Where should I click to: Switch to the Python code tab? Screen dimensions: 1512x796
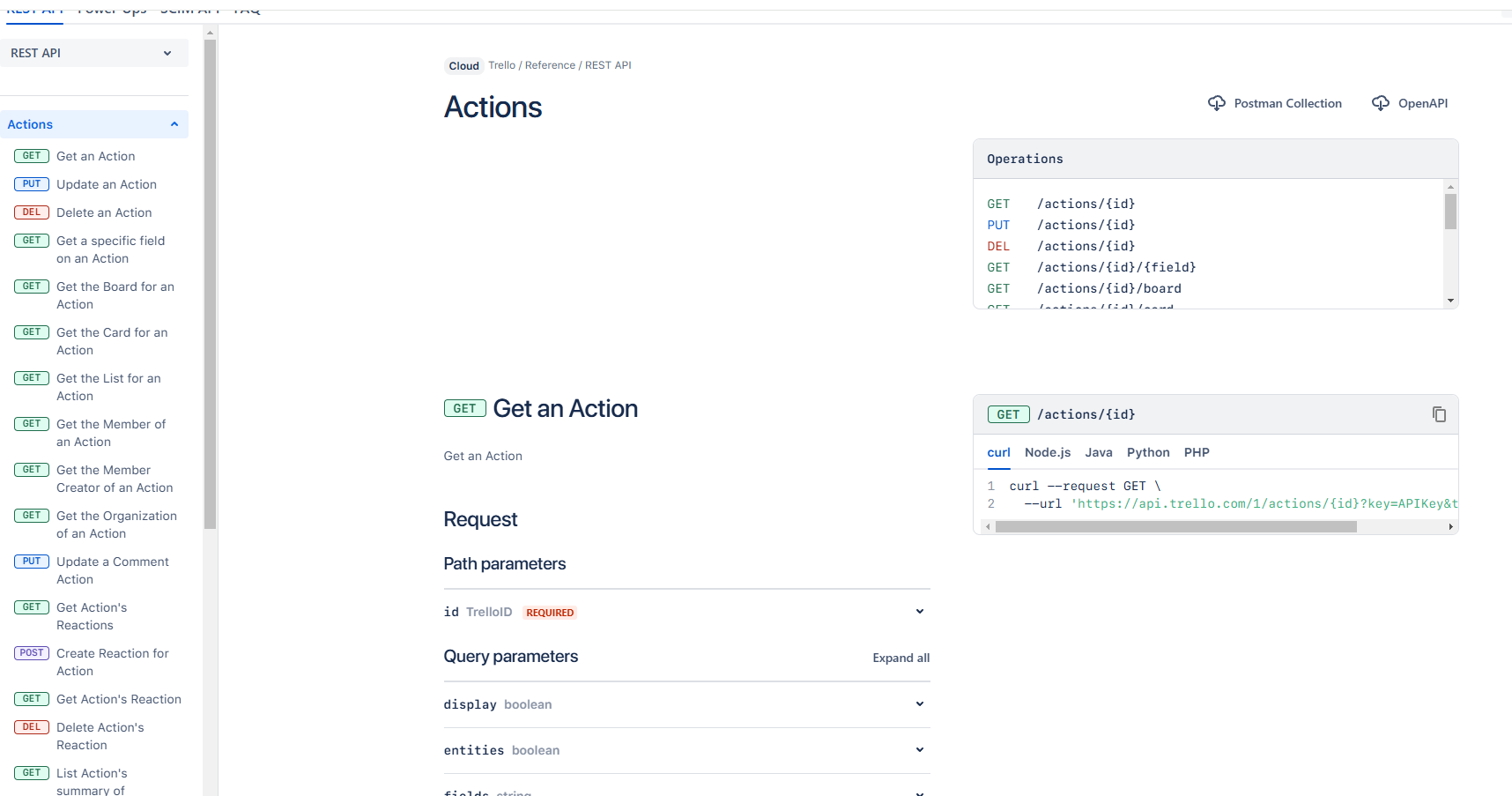[x=1148, y=452]
